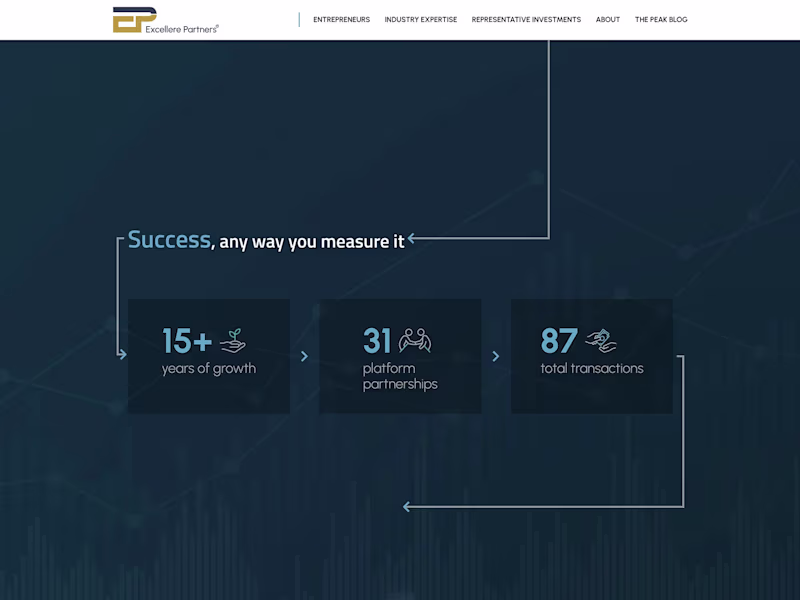Open the ENTREPRENEURS menu item
This screenshot has height=600, width=800.
[342, 19]
